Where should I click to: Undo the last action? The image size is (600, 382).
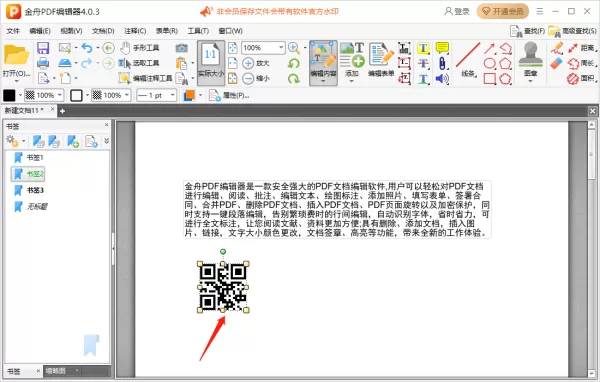87,48
